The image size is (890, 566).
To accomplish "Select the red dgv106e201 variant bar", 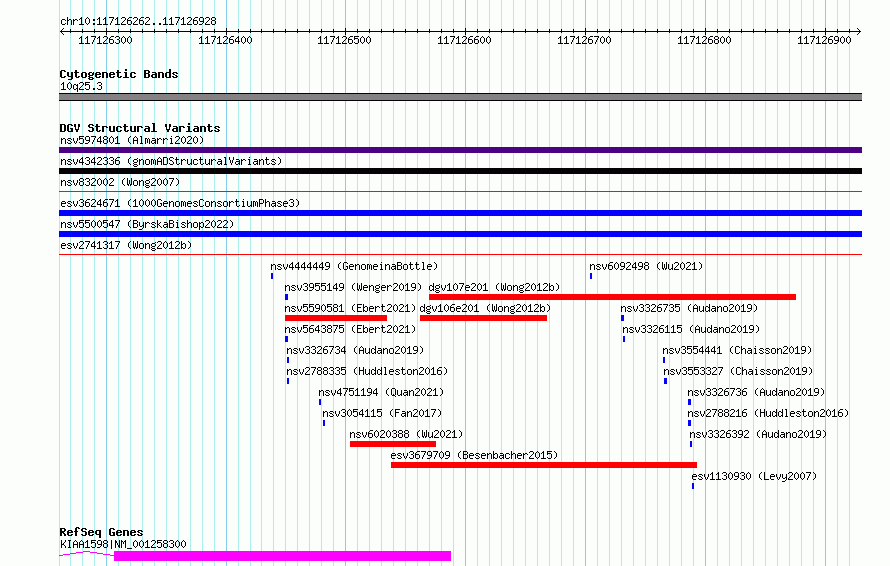I will click(484, 318).
